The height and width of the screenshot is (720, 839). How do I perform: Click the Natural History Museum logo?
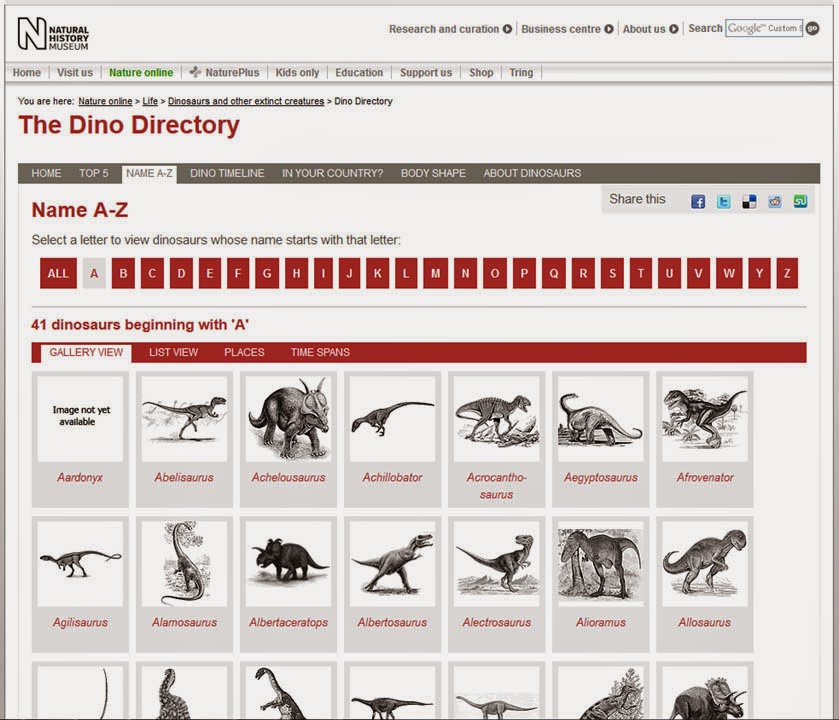pos(52,34)
